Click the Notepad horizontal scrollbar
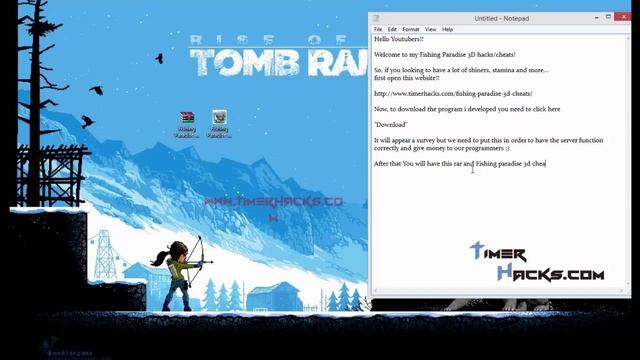Image resolution: width=640 pixels, height=360 pixels. [498, 291]
